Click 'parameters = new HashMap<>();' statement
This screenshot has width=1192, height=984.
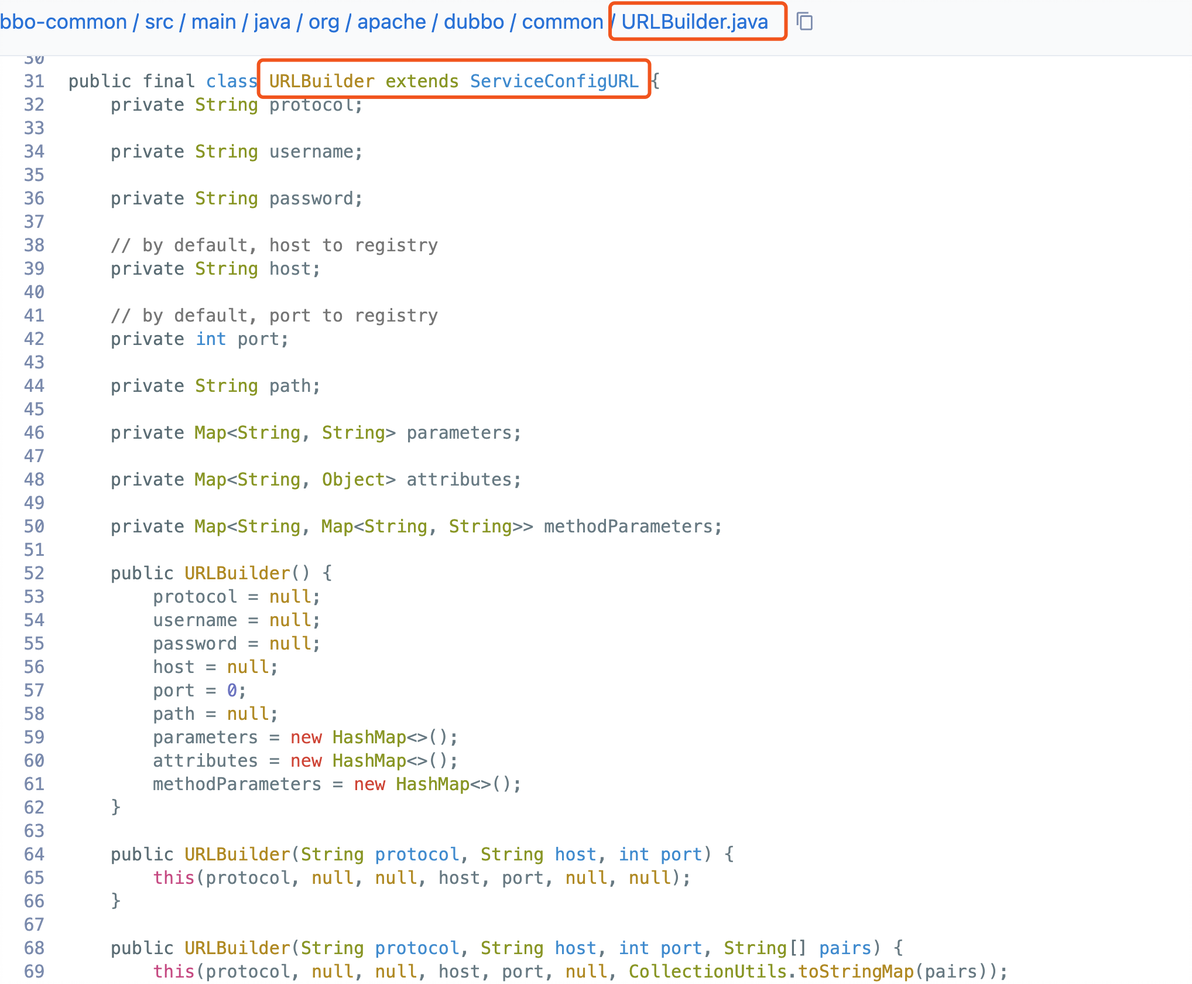[x=306, y=738]
